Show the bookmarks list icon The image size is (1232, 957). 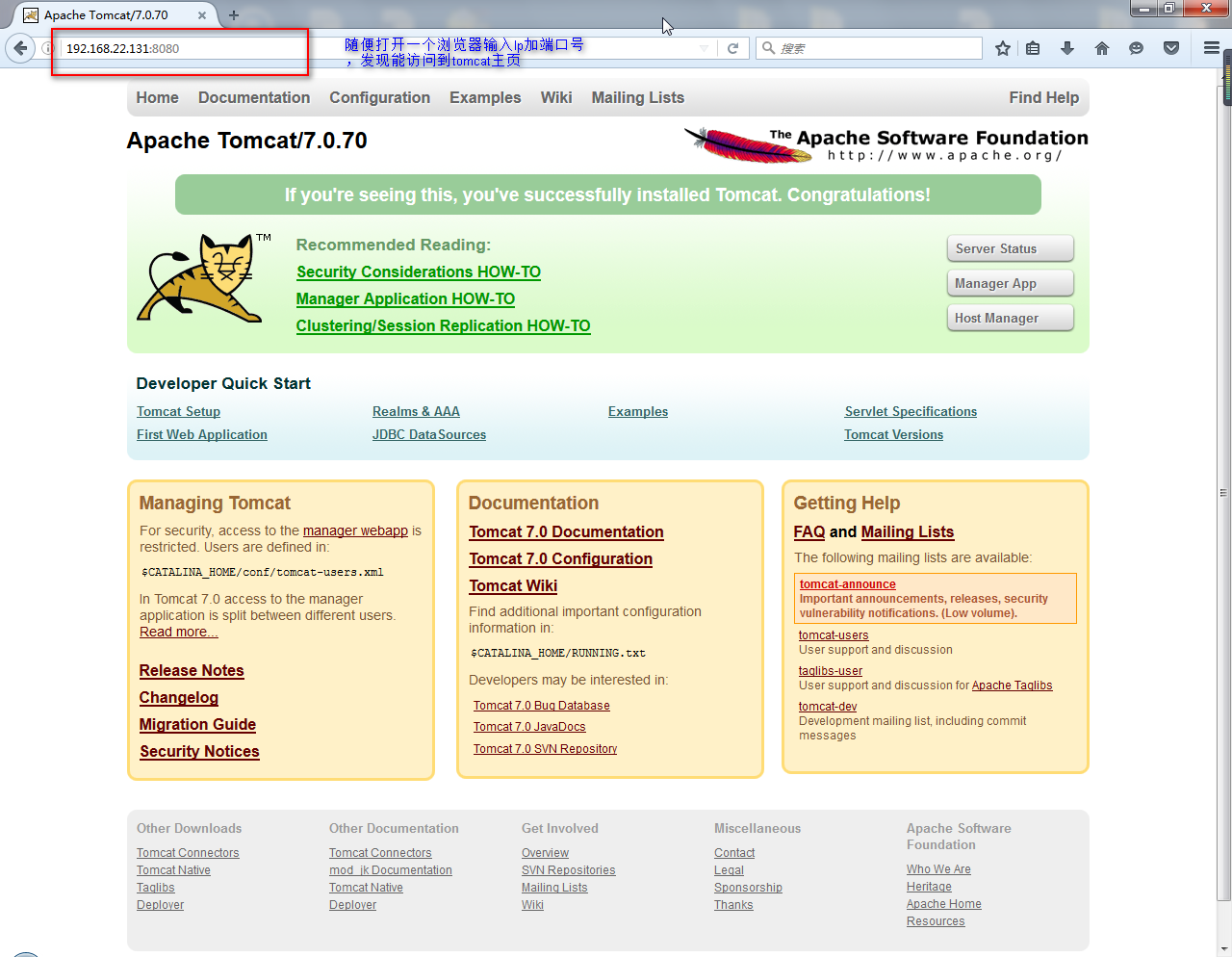pyautogui.click(x=1033, y=48)
